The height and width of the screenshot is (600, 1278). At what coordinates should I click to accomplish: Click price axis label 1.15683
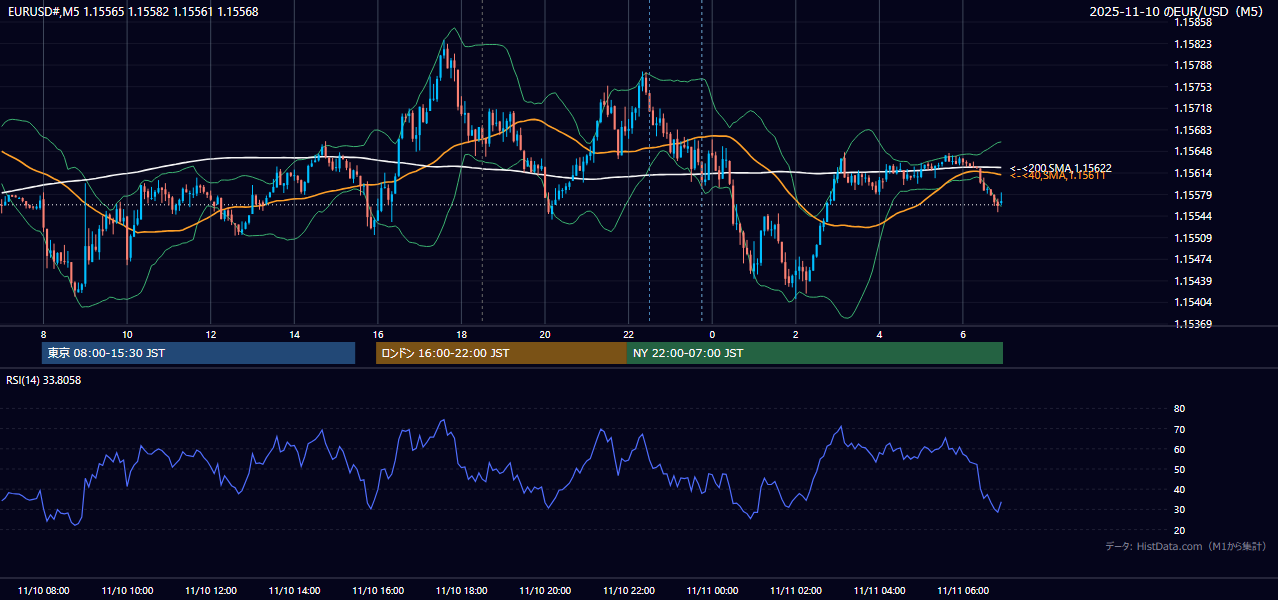pos(1194,130)
